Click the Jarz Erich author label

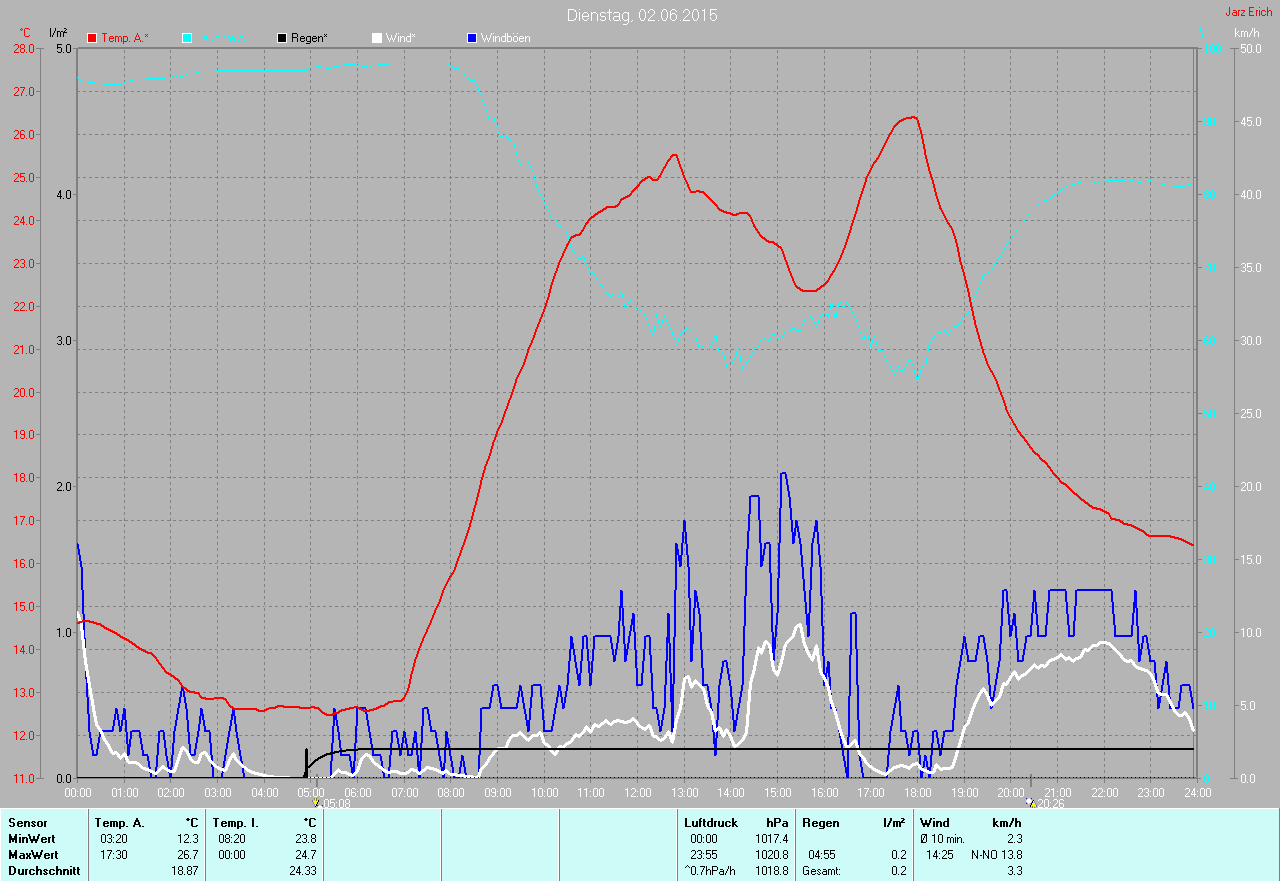(1248, 12)
